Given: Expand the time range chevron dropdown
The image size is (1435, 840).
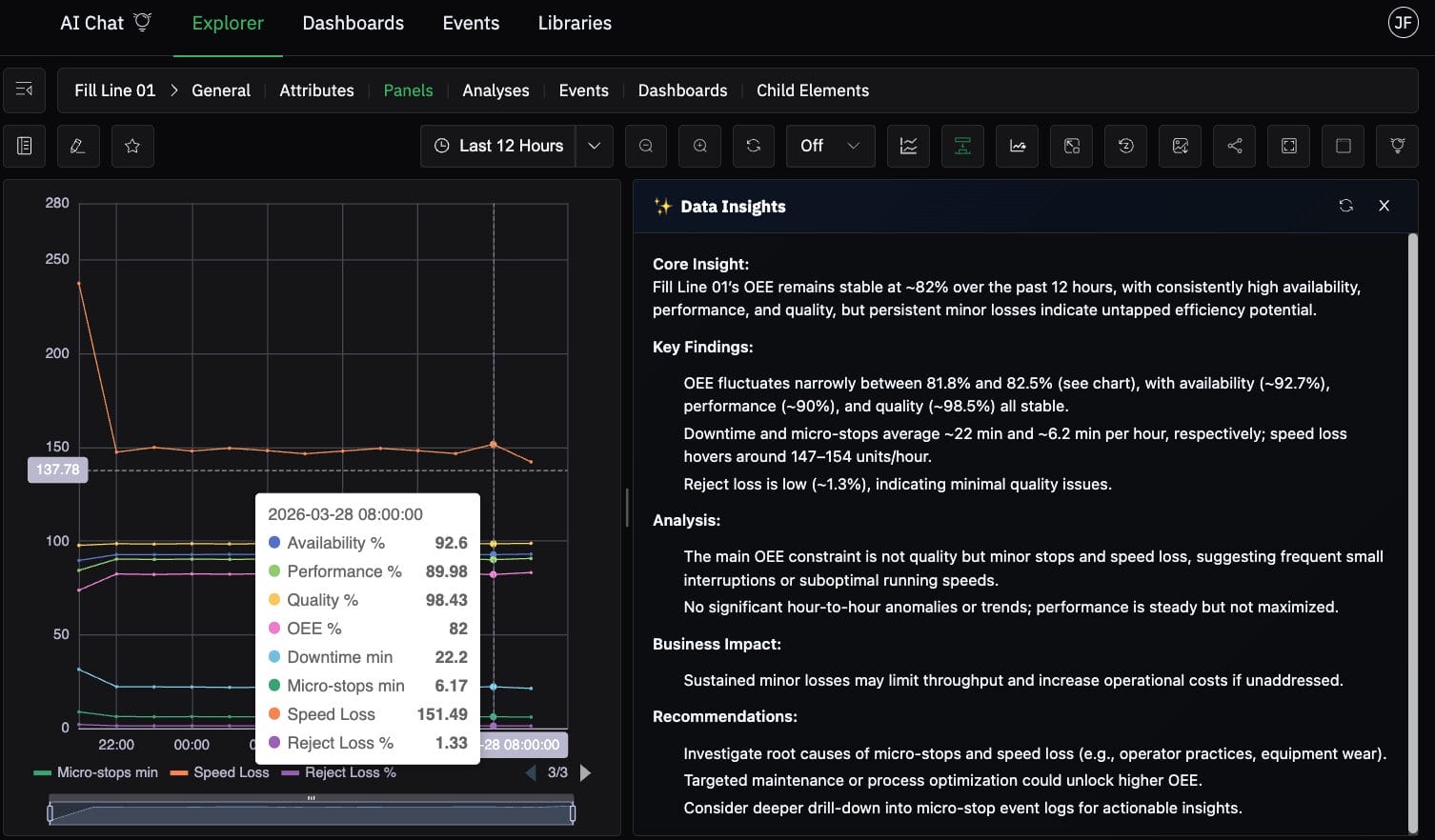Looking at the screenshot, I should (595, 146).
